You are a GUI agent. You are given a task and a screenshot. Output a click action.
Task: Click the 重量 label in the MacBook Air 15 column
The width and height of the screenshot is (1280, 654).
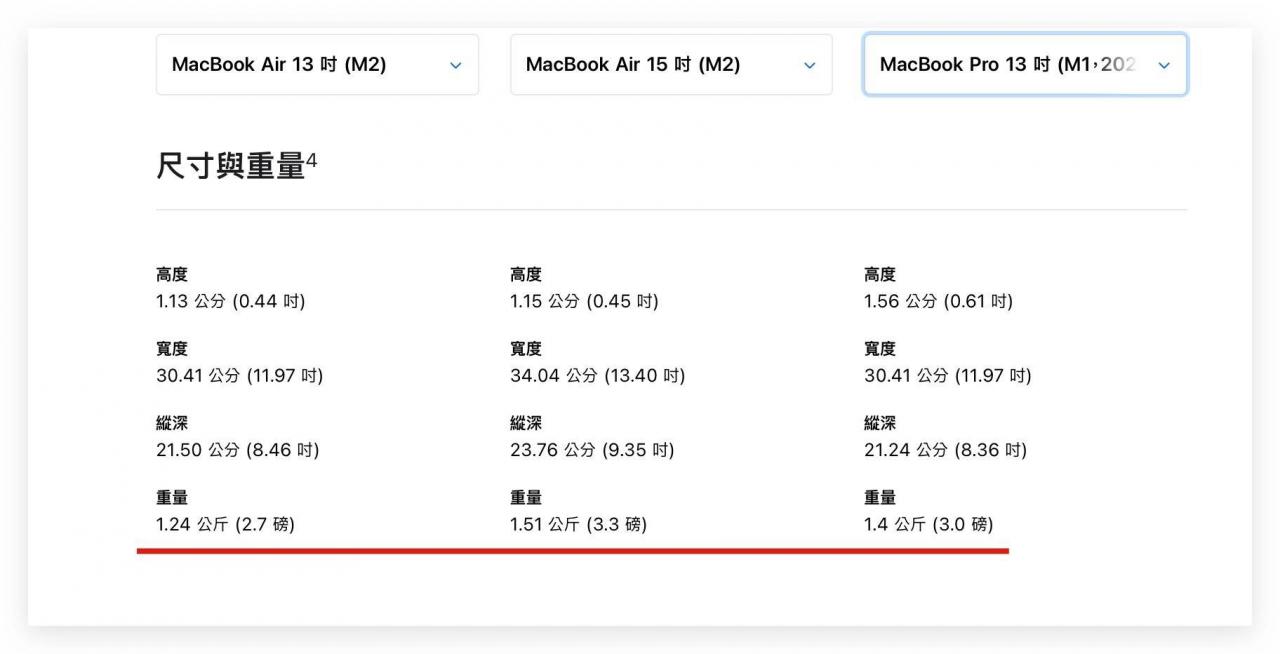[526, 498]
